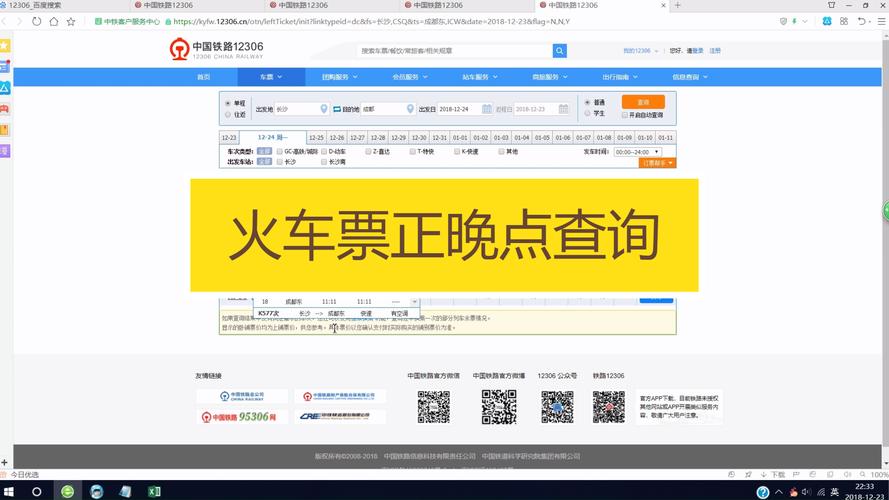The image size is (889, 500).
Task: Click the volume speaker tray icon
Action: point(806,491)
